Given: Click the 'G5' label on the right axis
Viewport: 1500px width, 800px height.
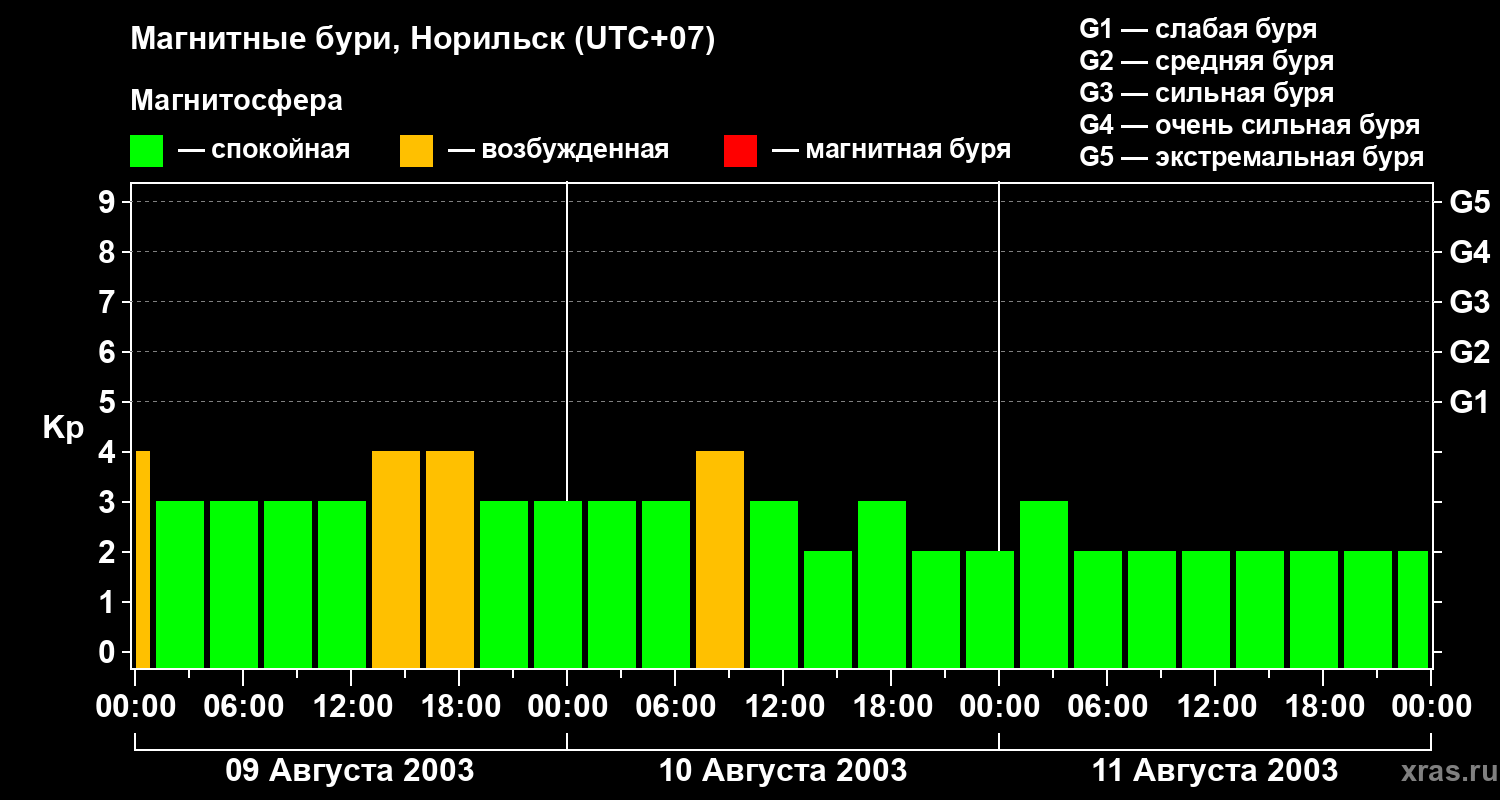Looking at the screenshot, I should [1469, 202].
